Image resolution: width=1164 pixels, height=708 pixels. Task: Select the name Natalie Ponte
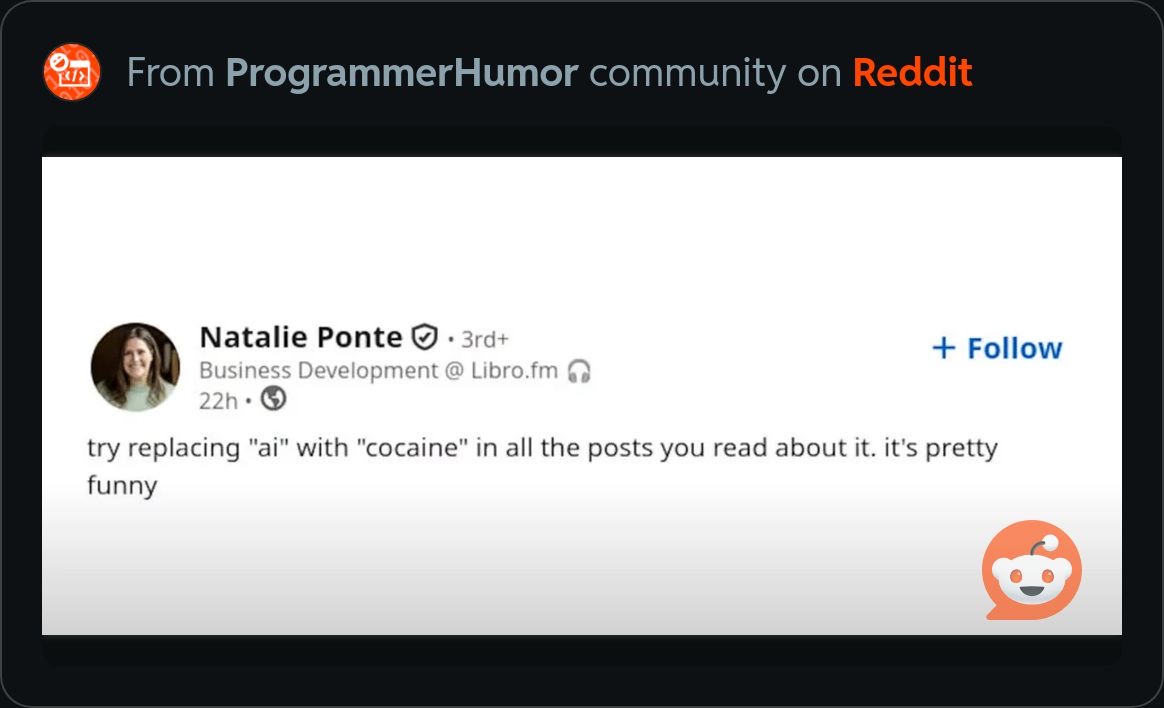(300, 337)
